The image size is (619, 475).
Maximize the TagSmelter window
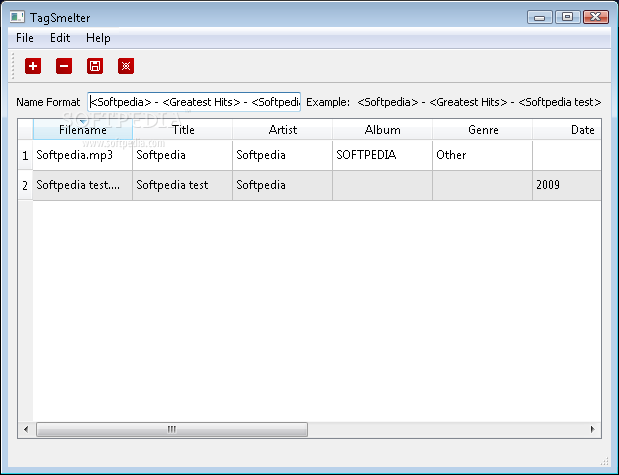point(568,17)
